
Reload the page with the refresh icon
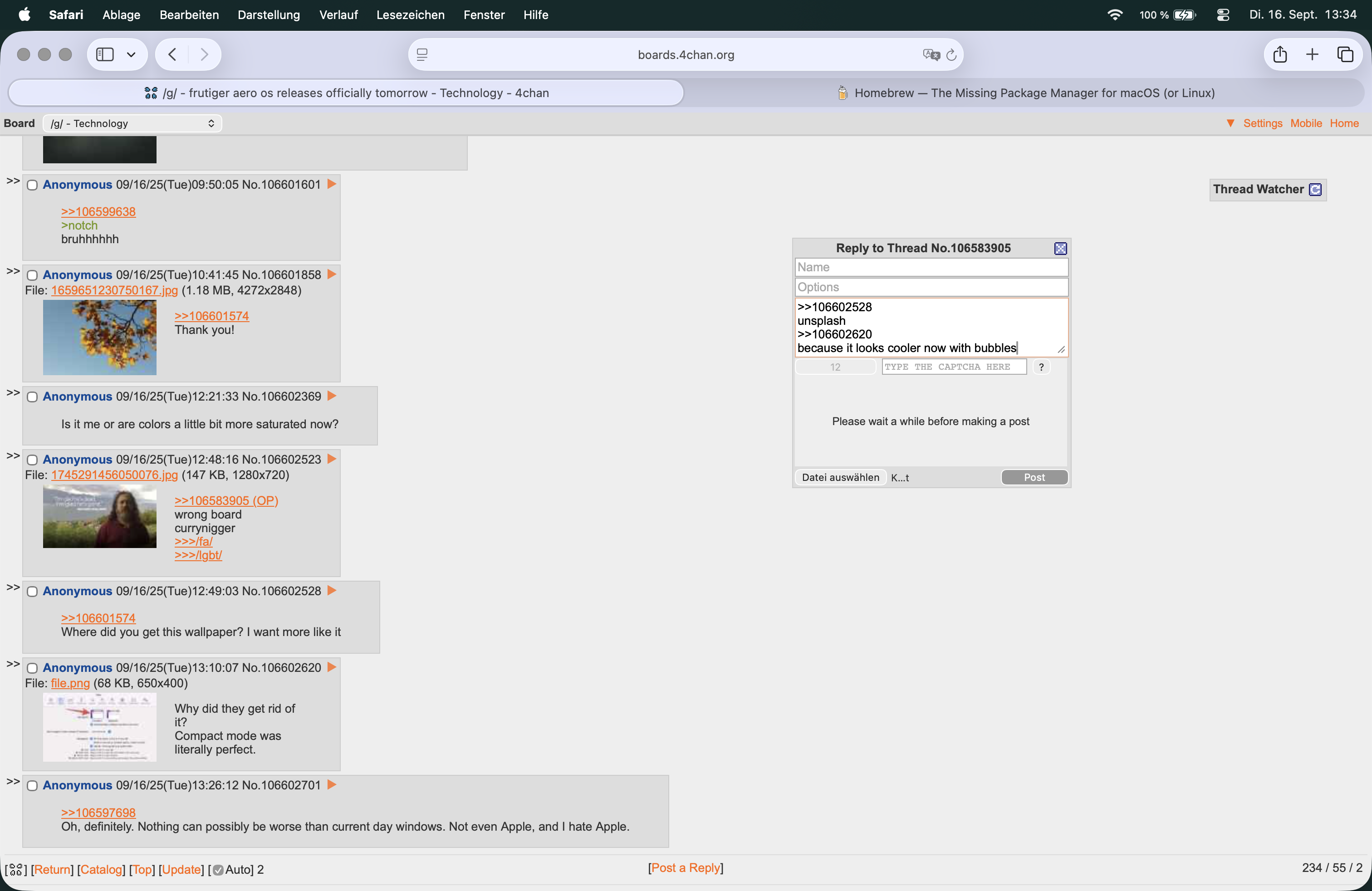[x=952, y=55]
